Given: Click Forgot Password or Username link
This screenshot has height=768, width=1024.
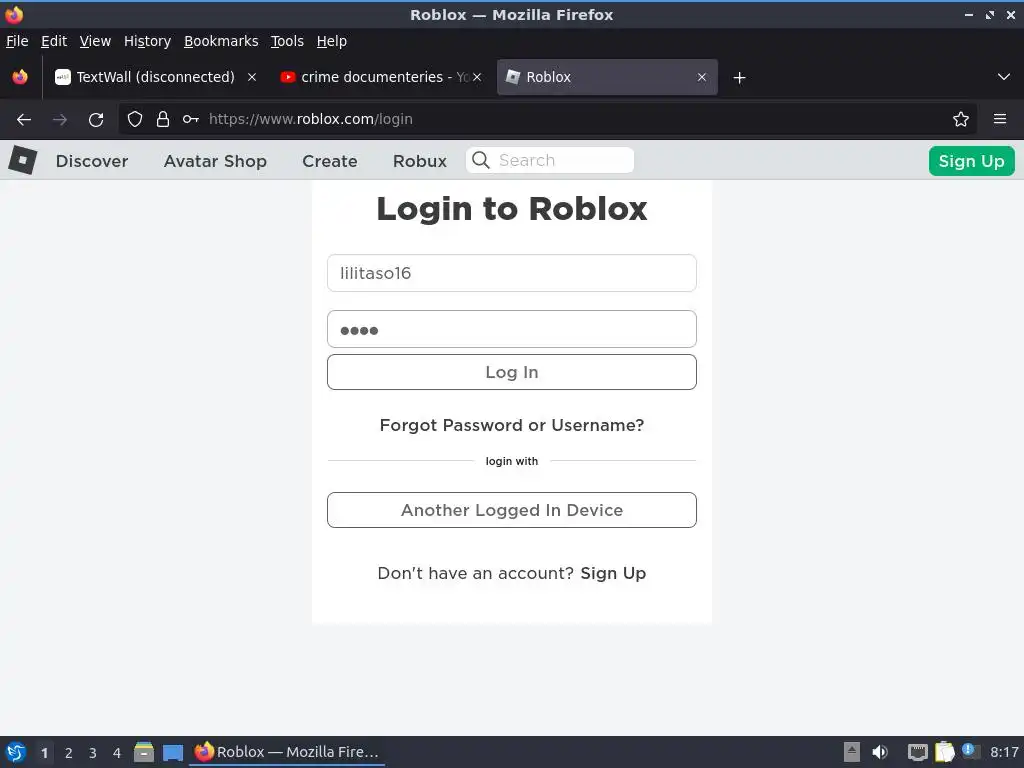Looking at the screenshot, I should tap(511, 425).
